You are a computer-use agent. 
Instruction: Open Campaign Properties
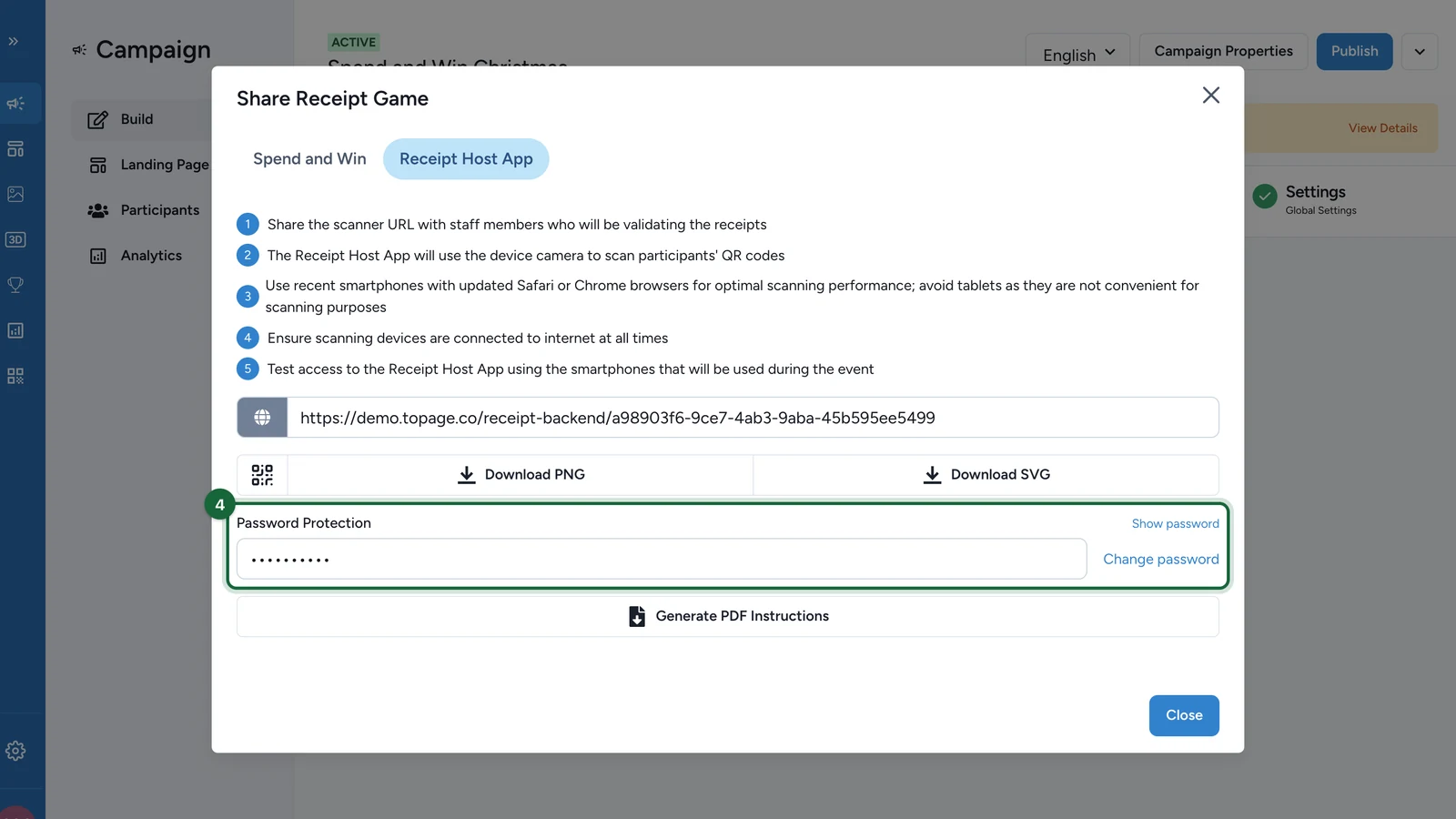(x=1223, y=52)
